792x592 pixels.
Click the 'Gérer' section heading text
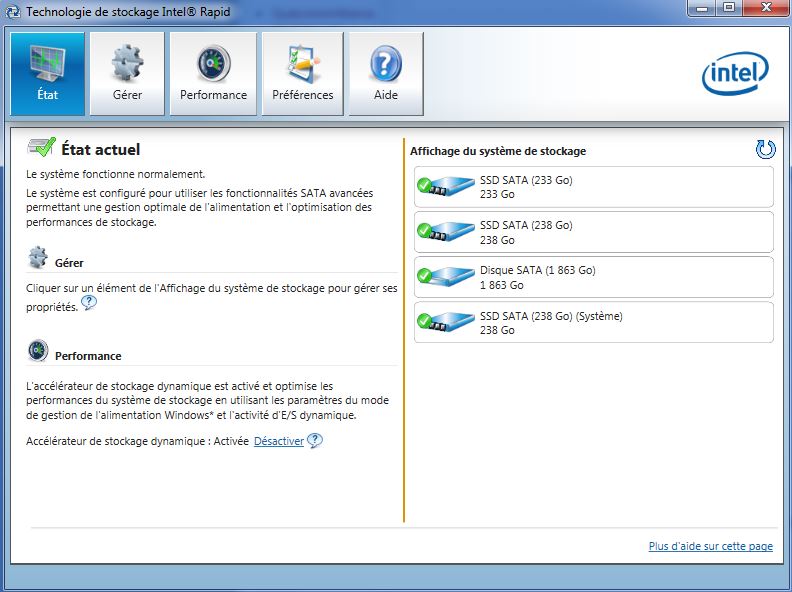click(69, 263)
